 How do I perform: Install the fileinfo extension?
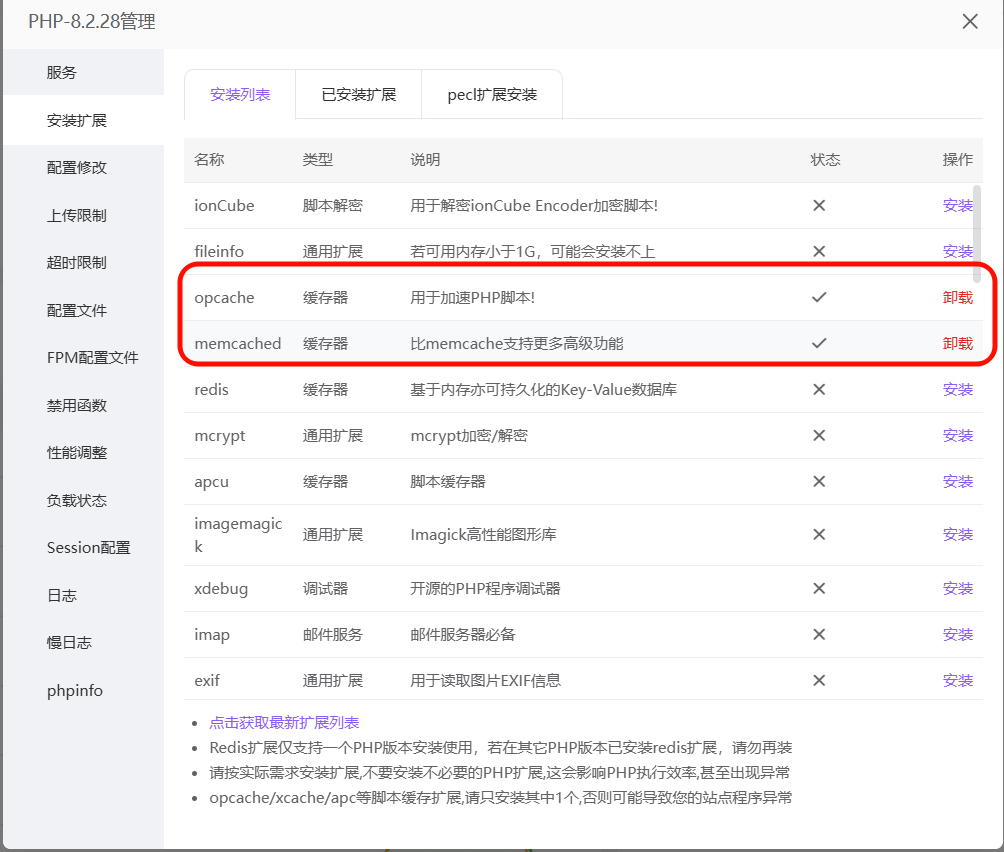[x=957, y=252]
